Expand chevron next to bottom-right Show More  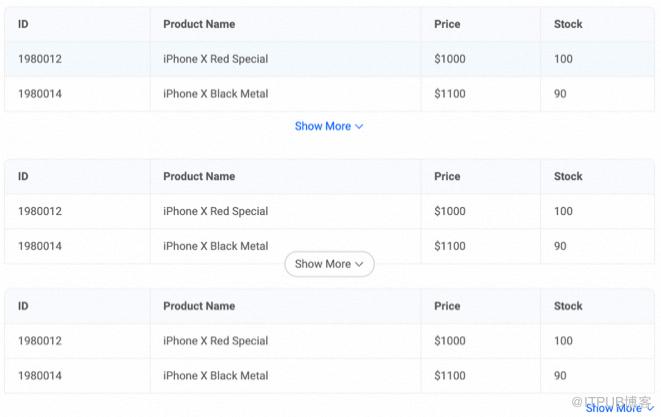coord(650,408)
